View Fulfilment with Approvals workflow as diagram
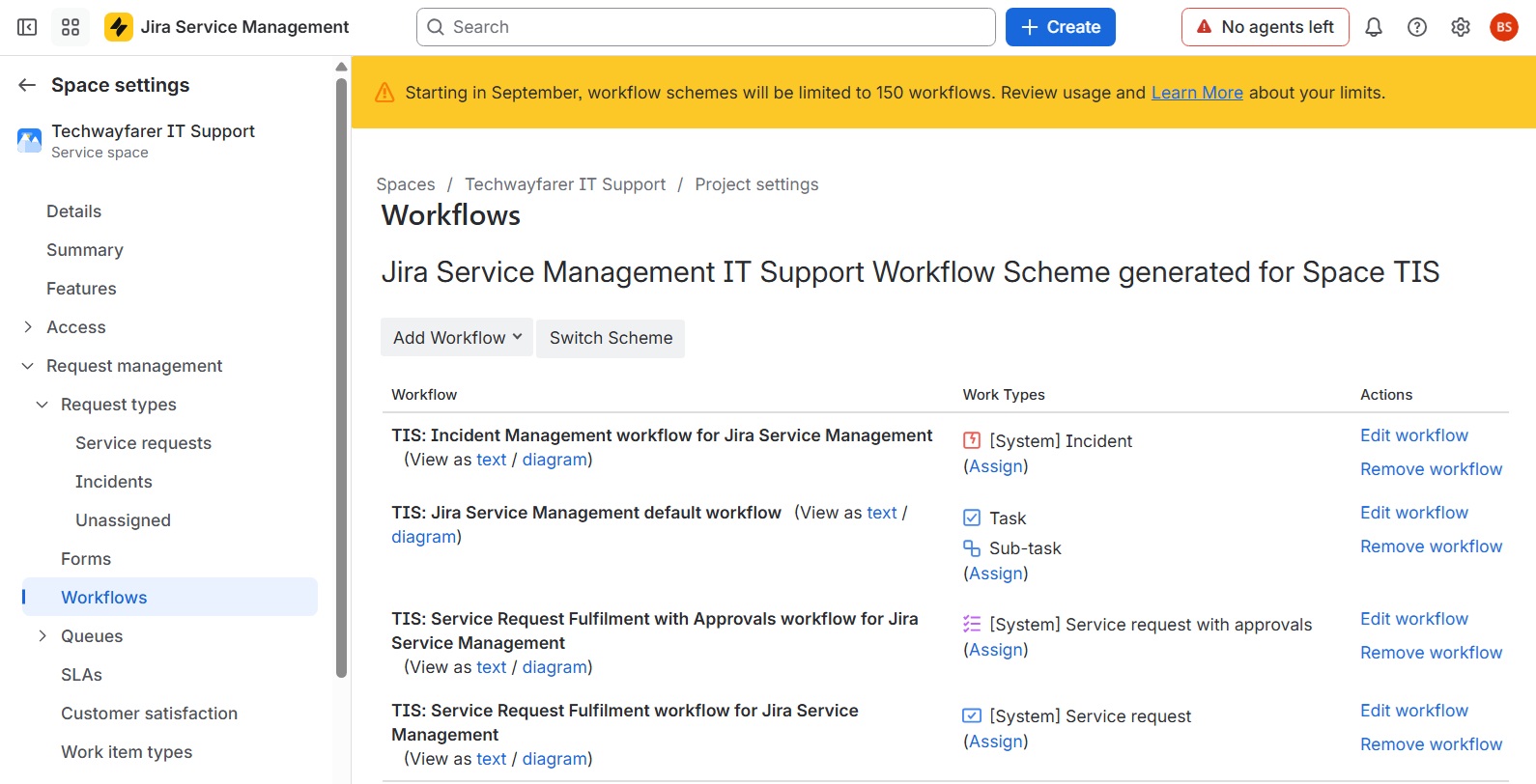 [555, 667]
